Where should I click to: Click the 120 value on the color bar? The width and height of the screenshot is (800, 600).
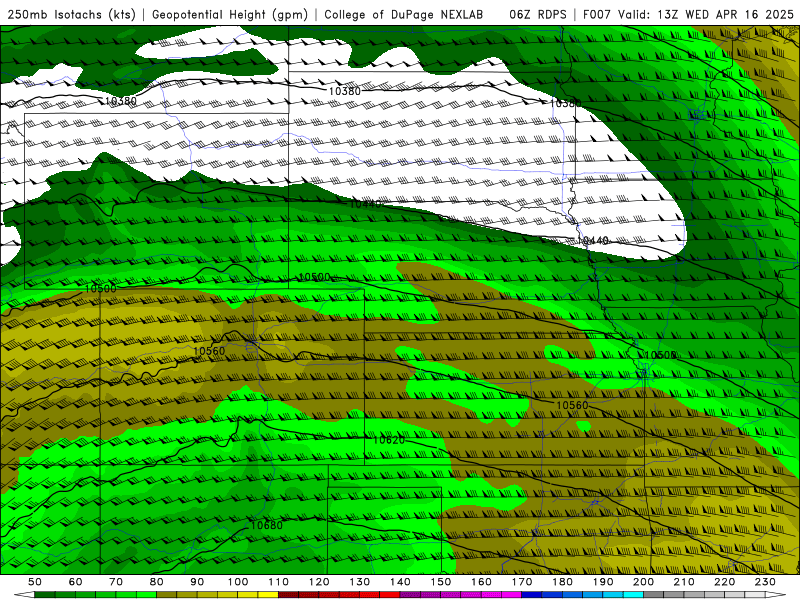click(319, 582)
